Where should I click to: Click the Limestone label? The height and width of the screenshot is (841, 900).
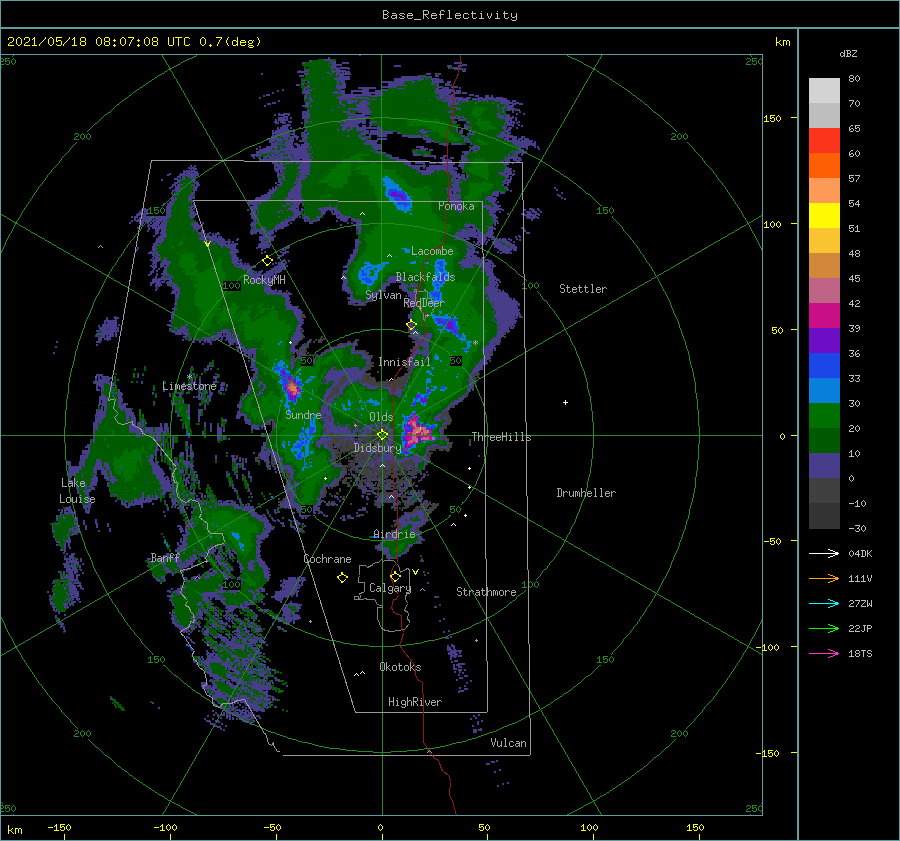pyautogui.click(x=189, y=386)
